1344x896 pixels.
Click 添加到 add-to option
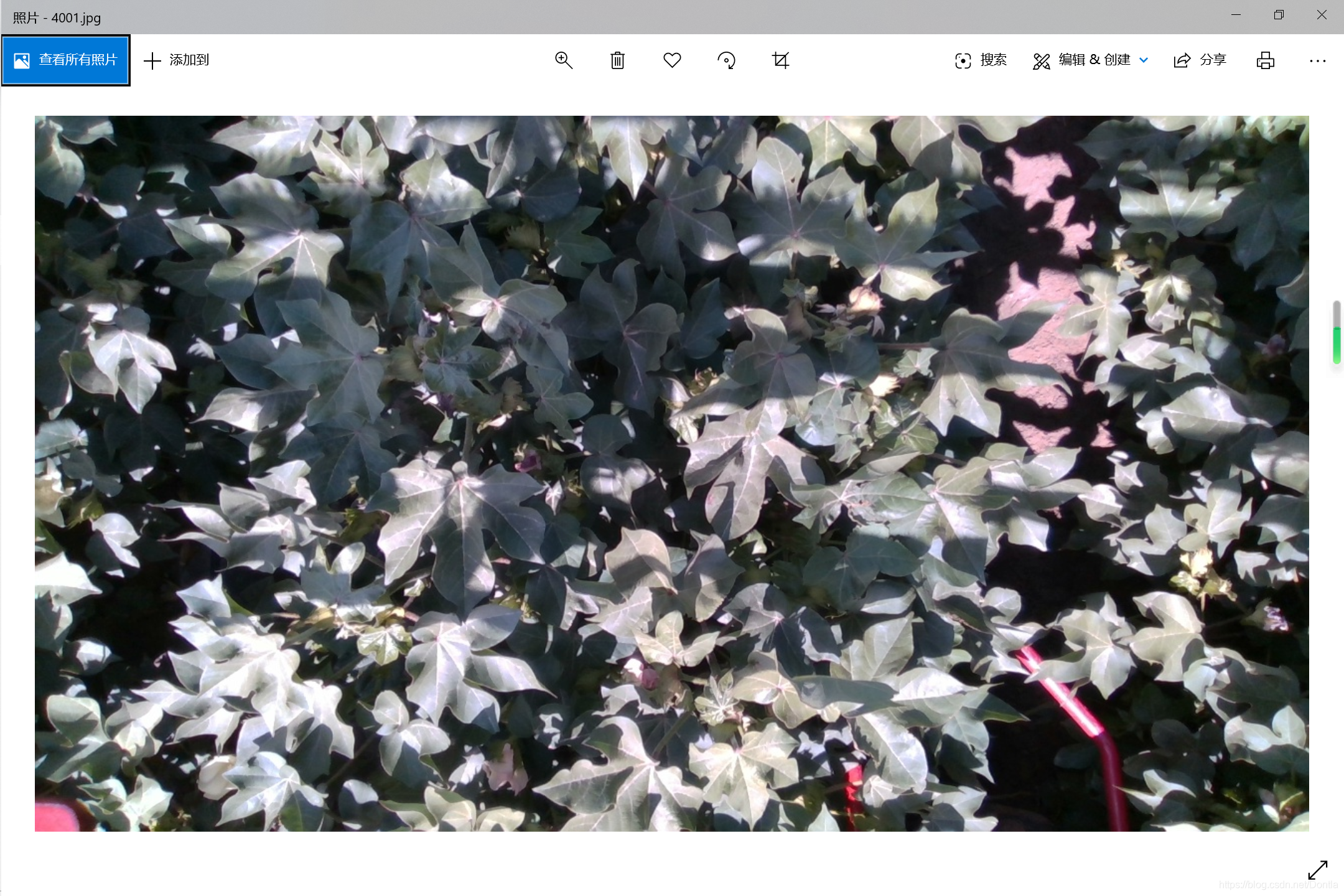coord(189,60)
